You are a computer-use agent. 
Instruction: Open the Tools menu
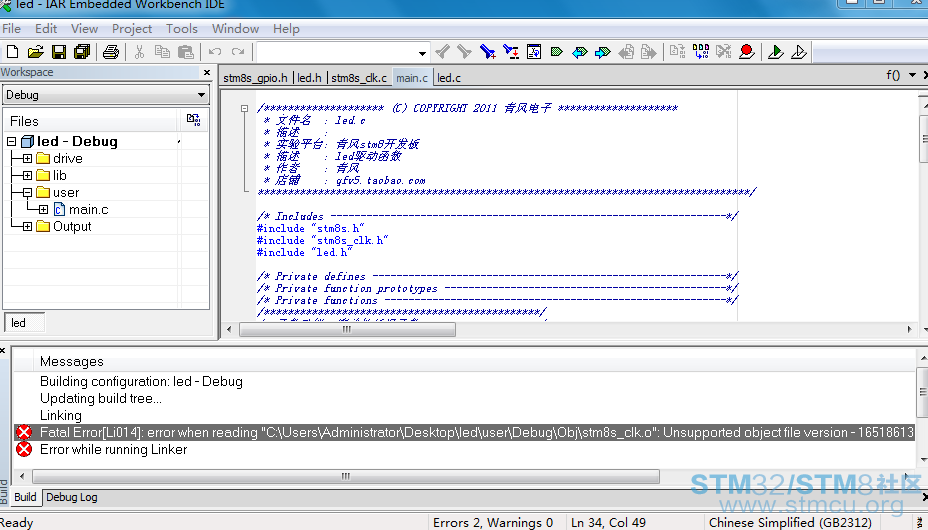point(181,28)
